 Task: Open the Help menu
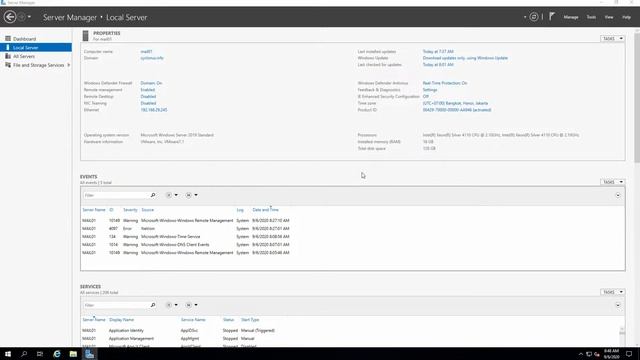click(626, 17)
